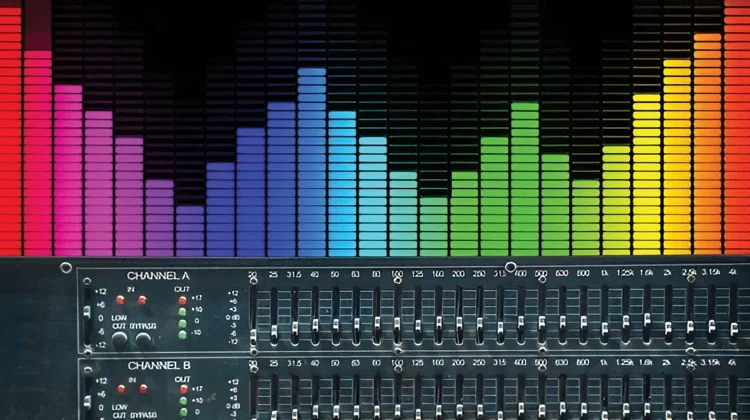Click Channel B first red IN LED
Image resolution: width=750 pixels, height=420 pixels.
(x=121, y=389)
